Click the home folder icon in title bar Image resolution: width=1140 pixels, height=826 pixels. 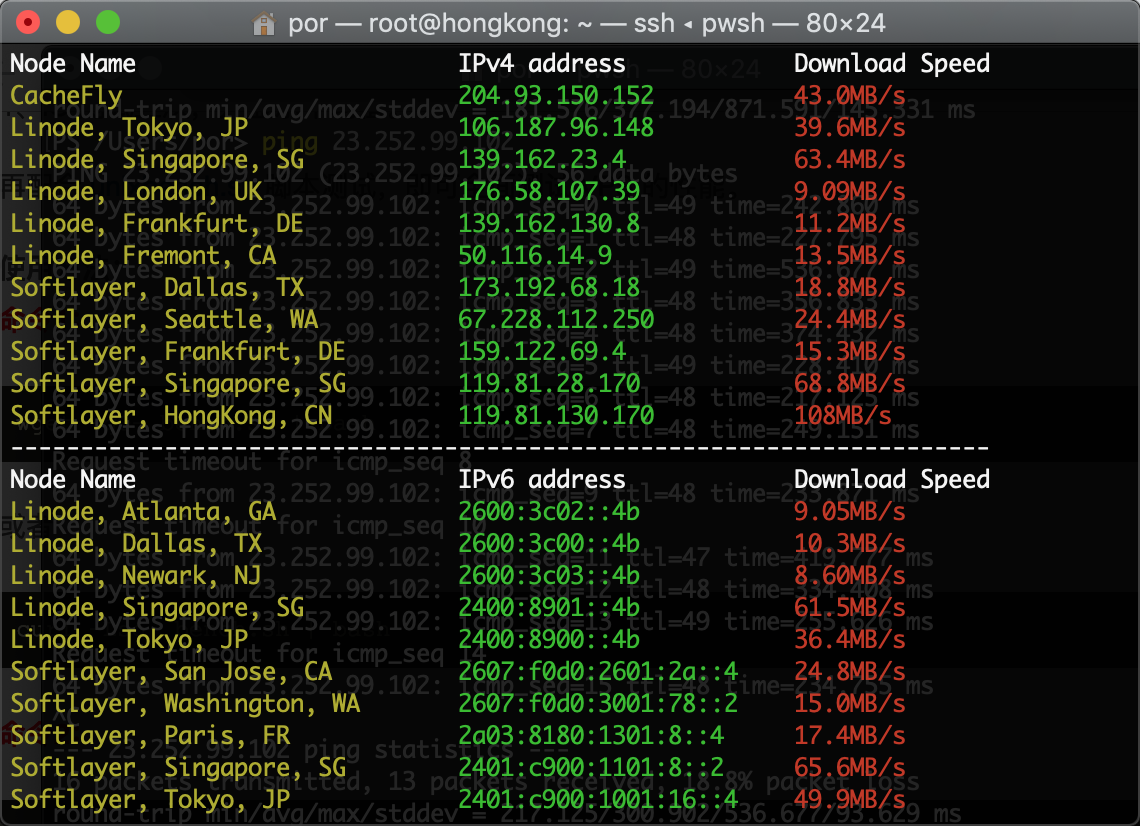pos(263,23)
